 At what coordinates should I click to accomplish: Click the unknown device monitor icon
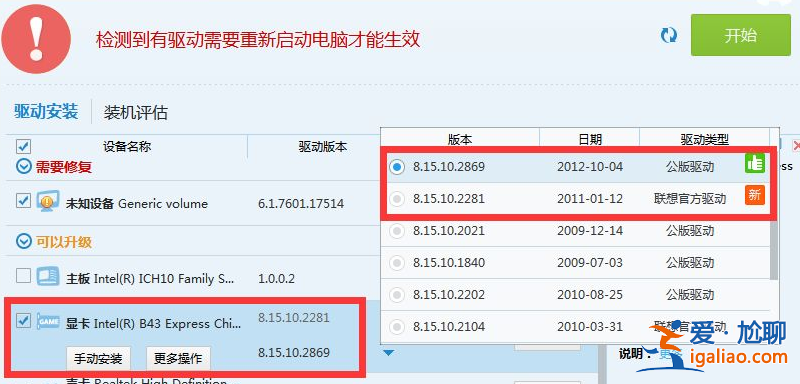(x=48, y=201)
